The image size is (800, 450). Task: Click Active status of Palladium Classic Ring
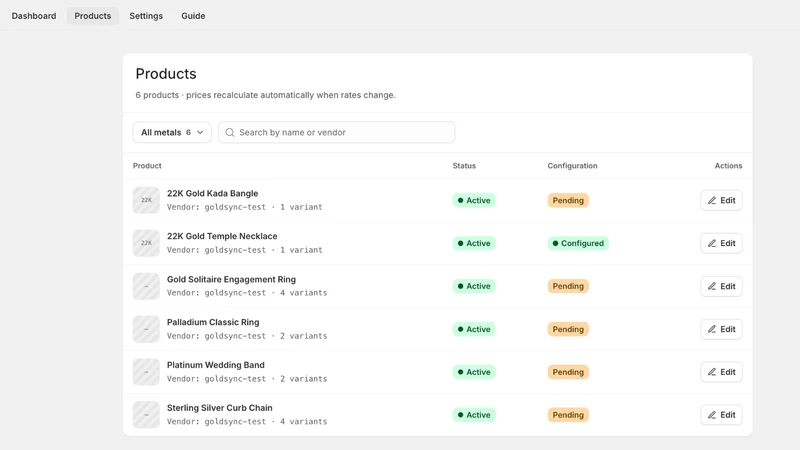474,329
